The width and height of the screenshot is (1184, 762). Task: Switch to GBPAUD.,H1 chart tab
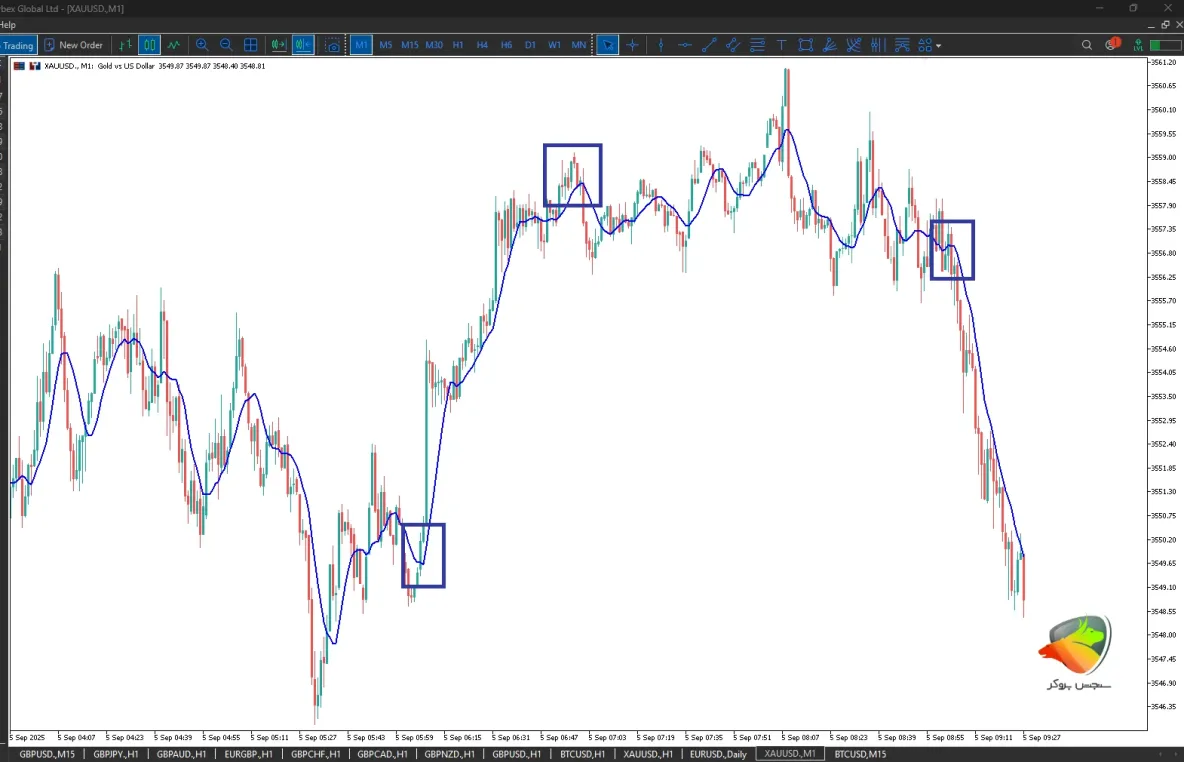coord(181,754)
